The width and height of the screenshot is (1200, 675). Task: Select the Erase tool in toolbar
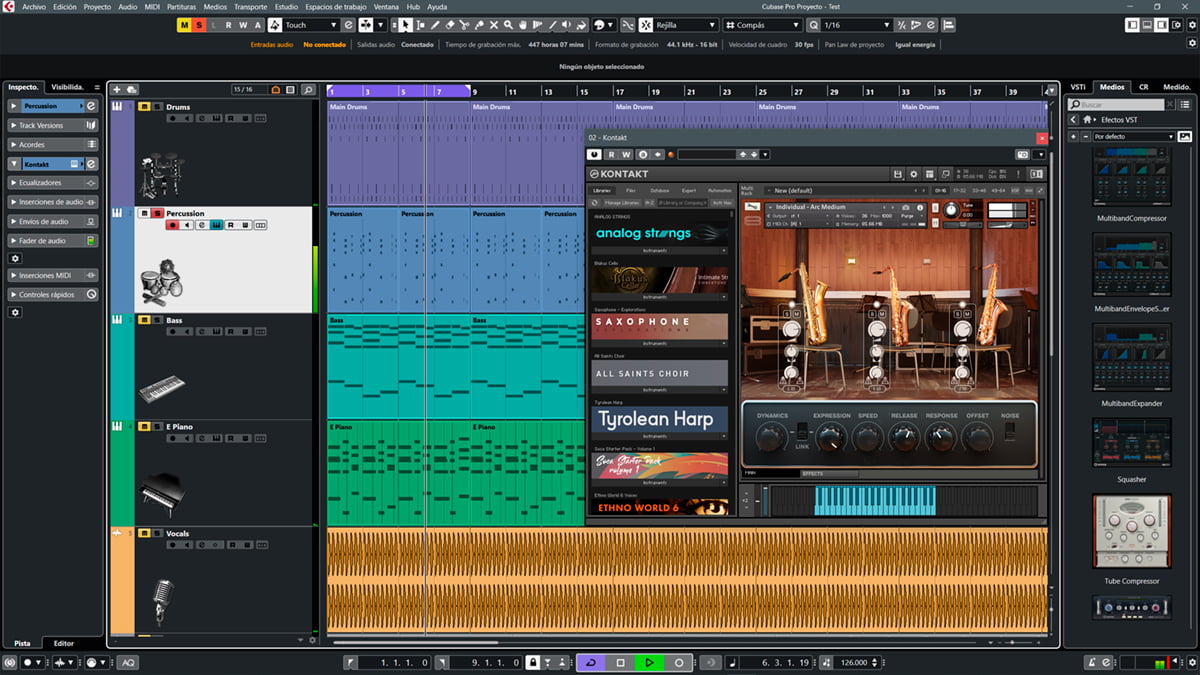pyautogui.click(x=450, y=25)
